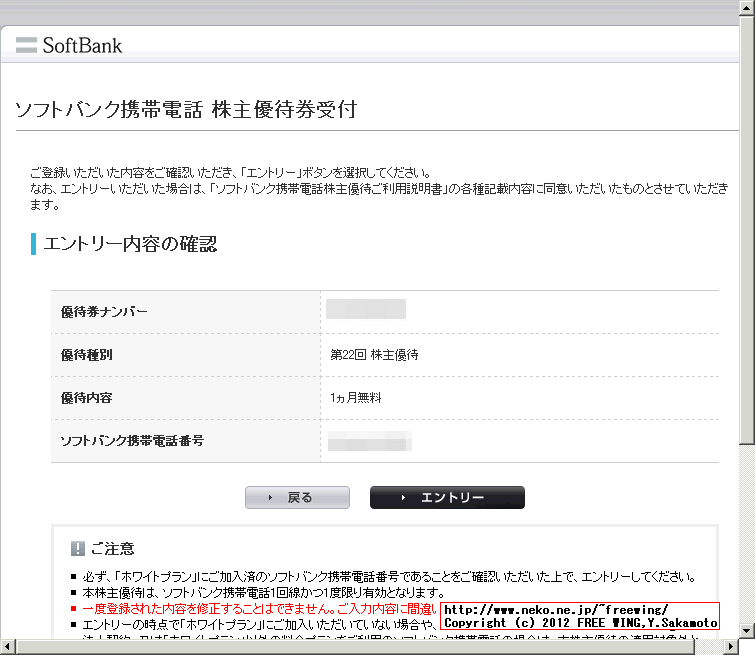Viewport: 755px width, 655px height.
Task: Click the black エントリー submit button
Action: coord(447,498)
